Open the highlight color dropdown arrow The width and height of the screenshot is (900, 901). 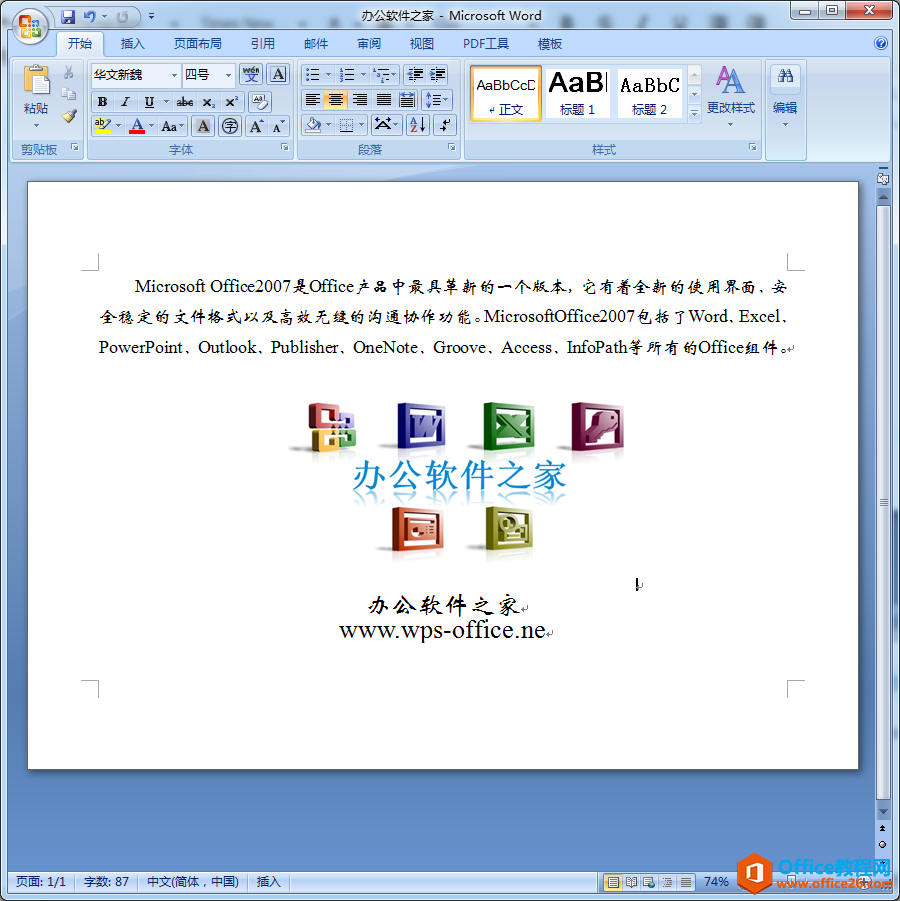coord(118,126)
